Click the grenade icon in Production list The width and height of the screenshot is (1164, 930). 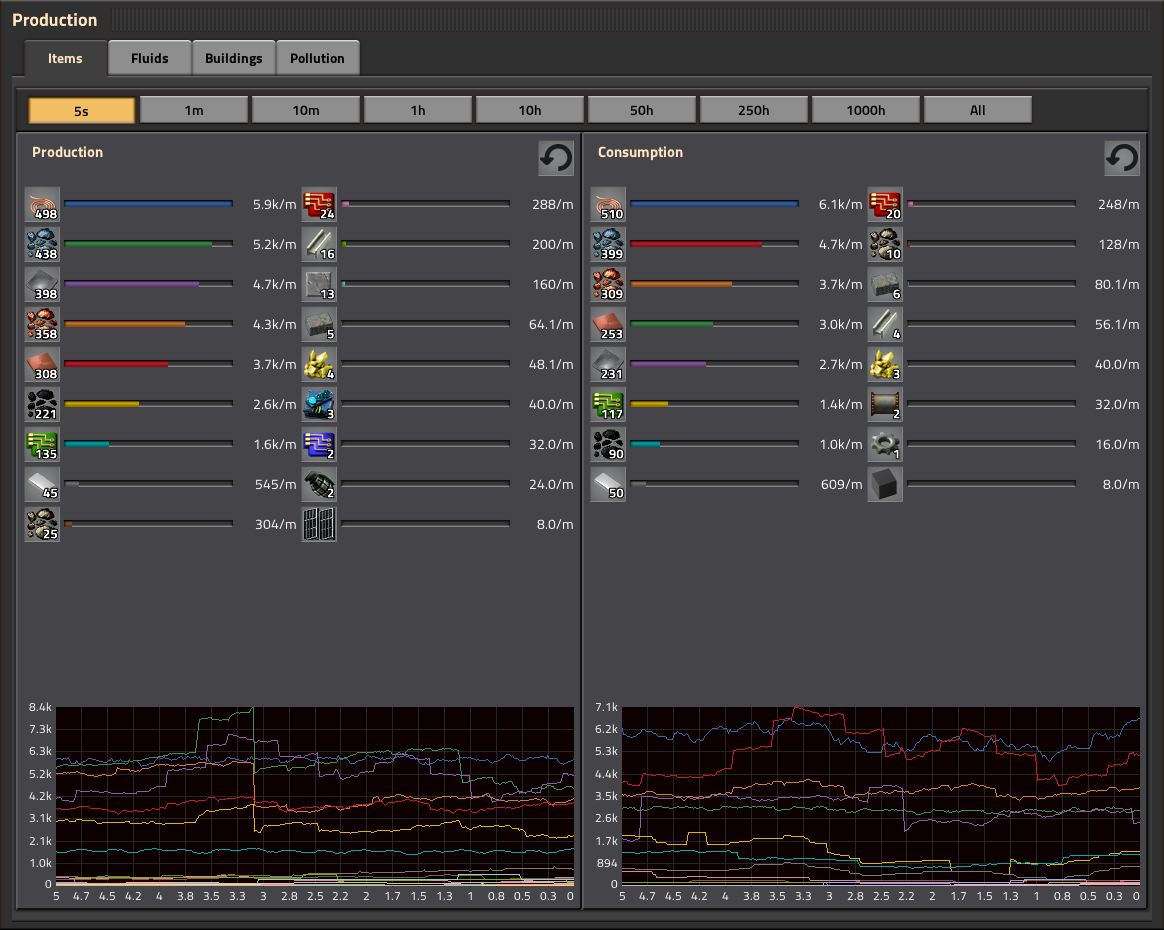click(x=319, y=484)
